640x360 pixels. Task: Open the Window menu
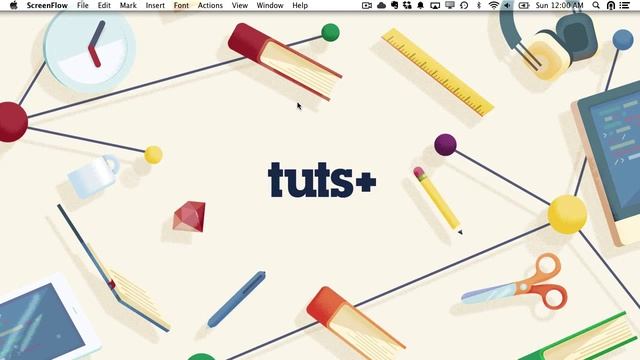(x=270, y=5)
